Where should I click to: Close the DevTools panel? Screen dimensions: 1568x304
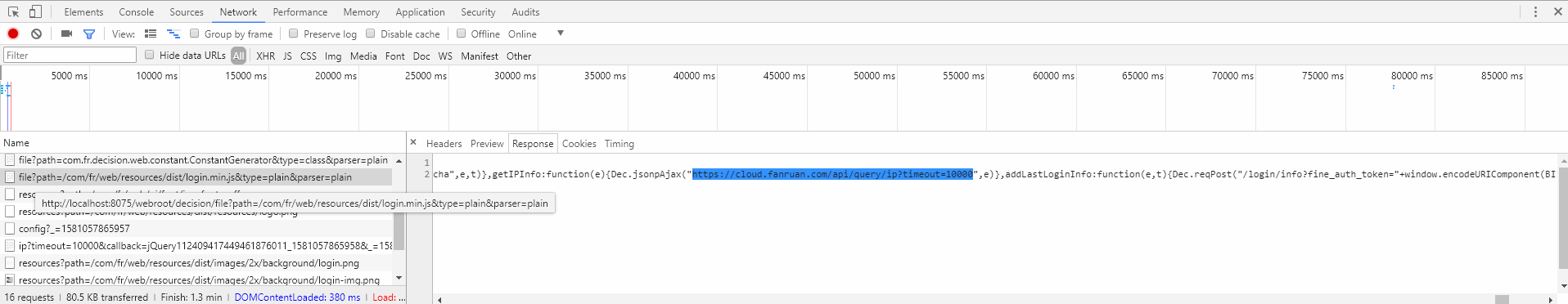coord(1557,11)
